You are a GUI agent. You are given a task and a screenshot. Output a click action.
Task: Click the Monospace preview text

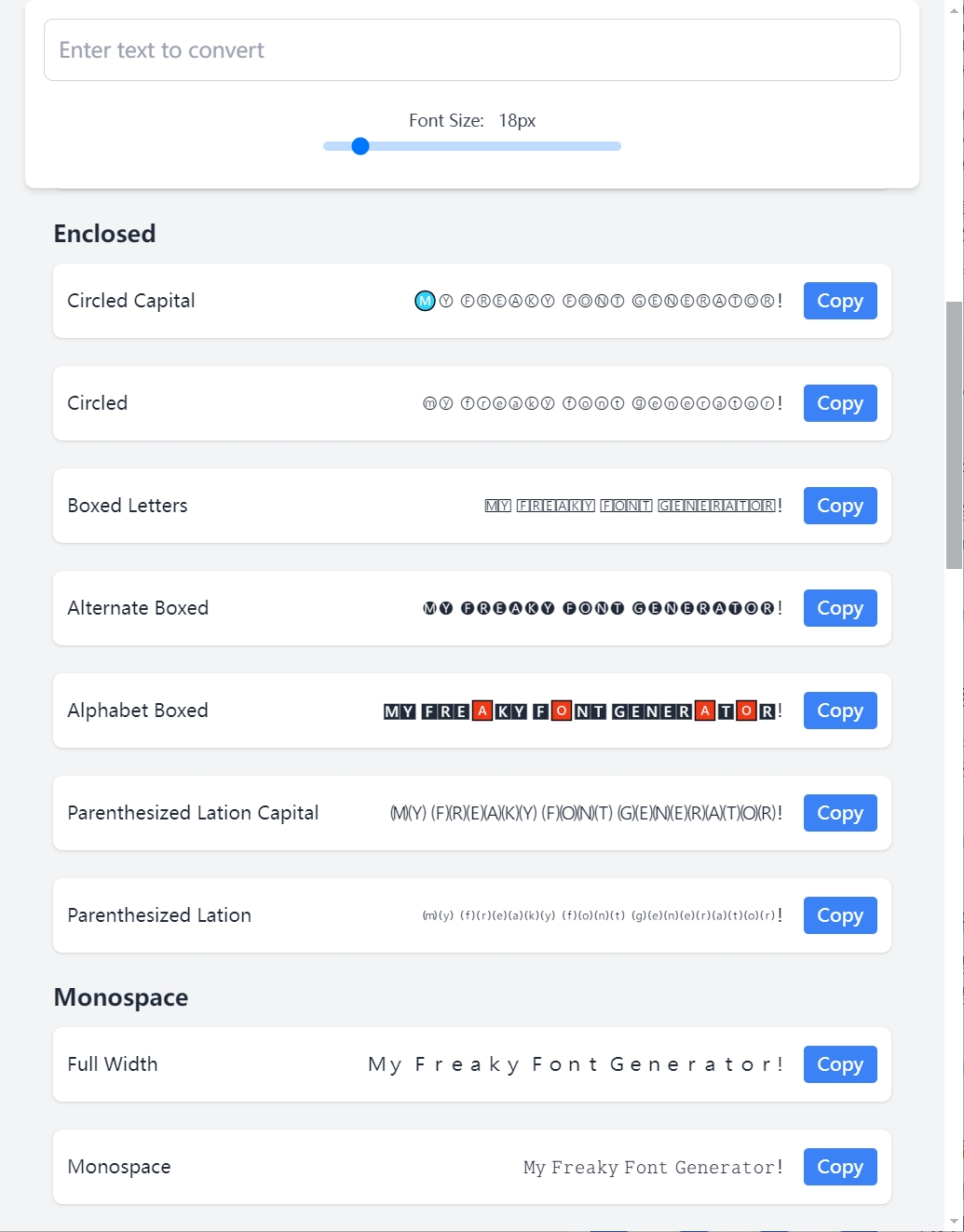click(652, 1167)
